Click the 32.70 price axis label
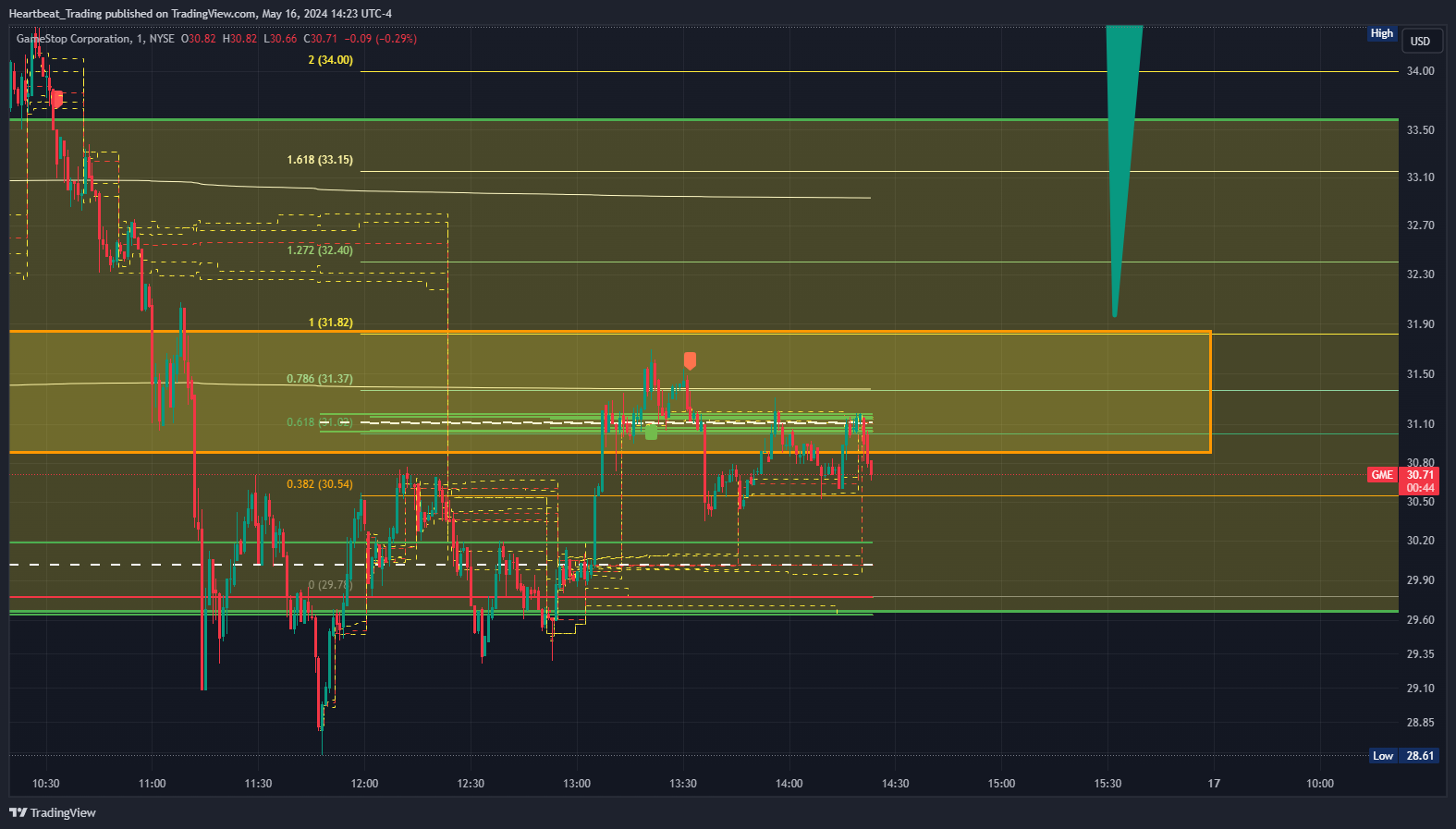 [x=1420, y=226]
